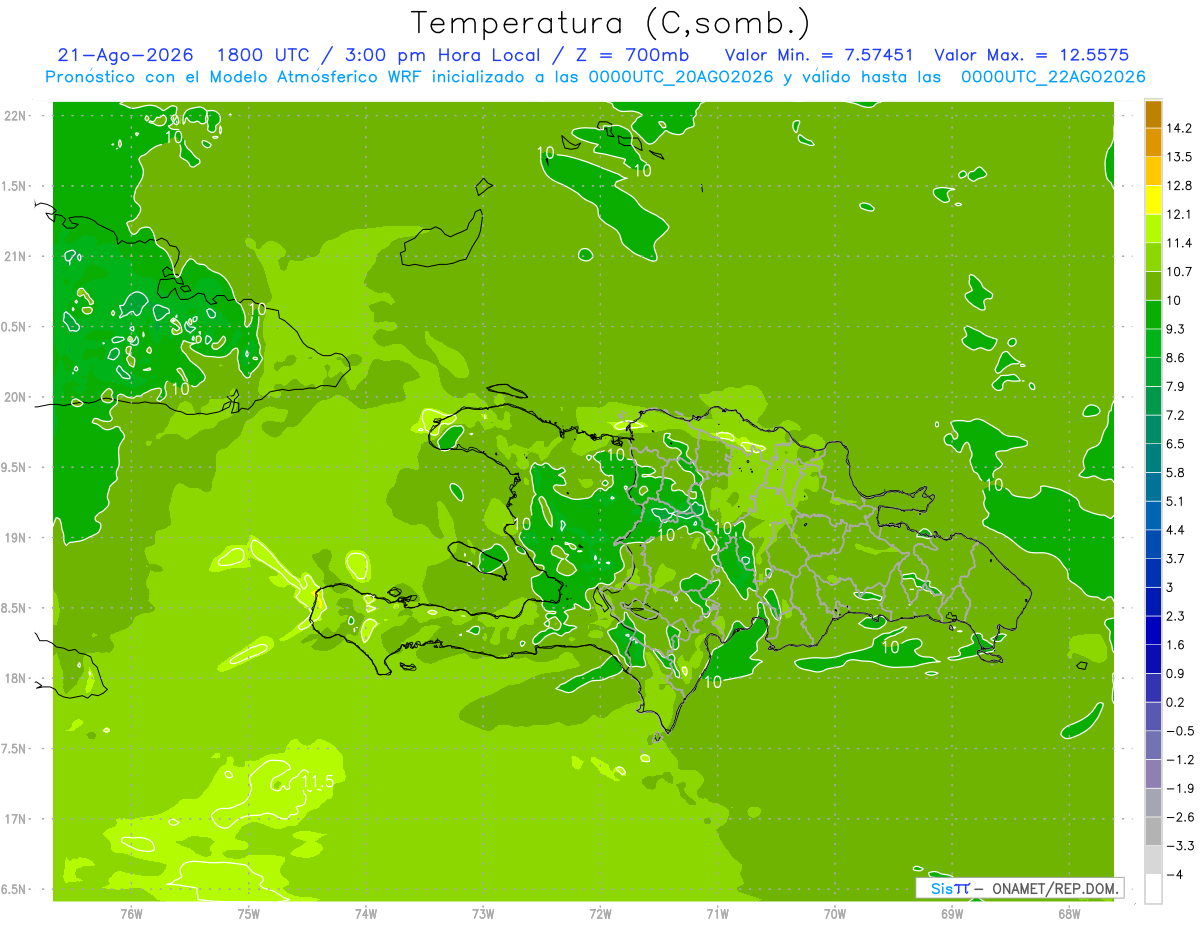Click the '75W' longitude label

[x=249, y=914]
